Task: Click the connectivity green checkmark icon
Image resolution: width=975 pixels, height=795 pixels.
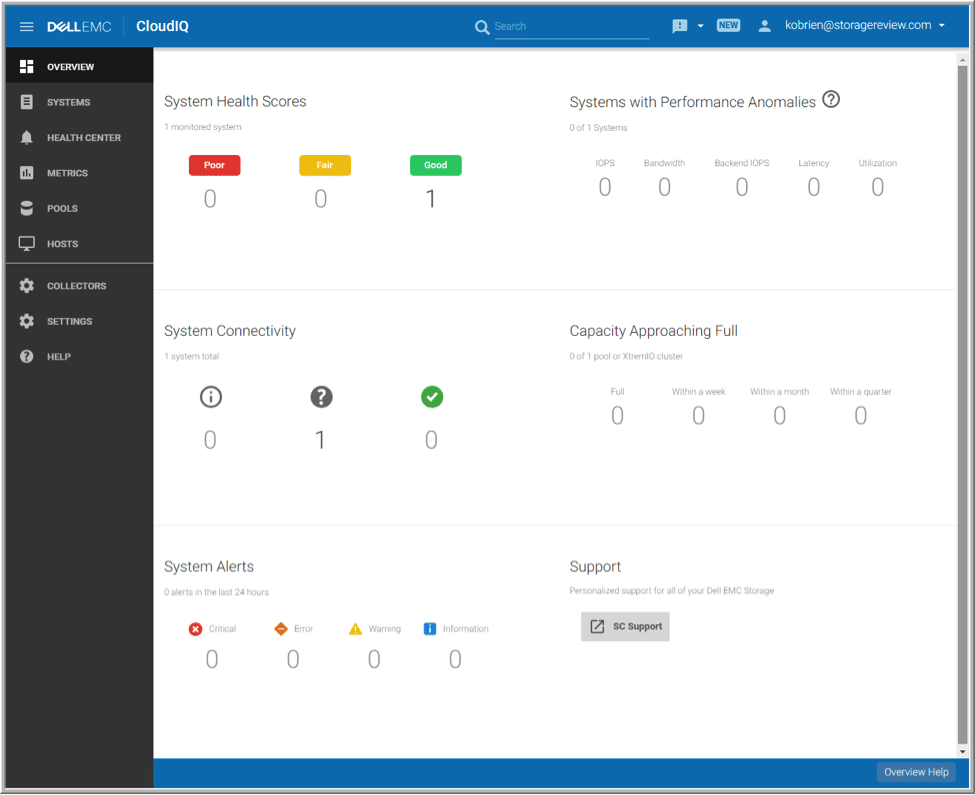Action: click(x=432, y=397)
